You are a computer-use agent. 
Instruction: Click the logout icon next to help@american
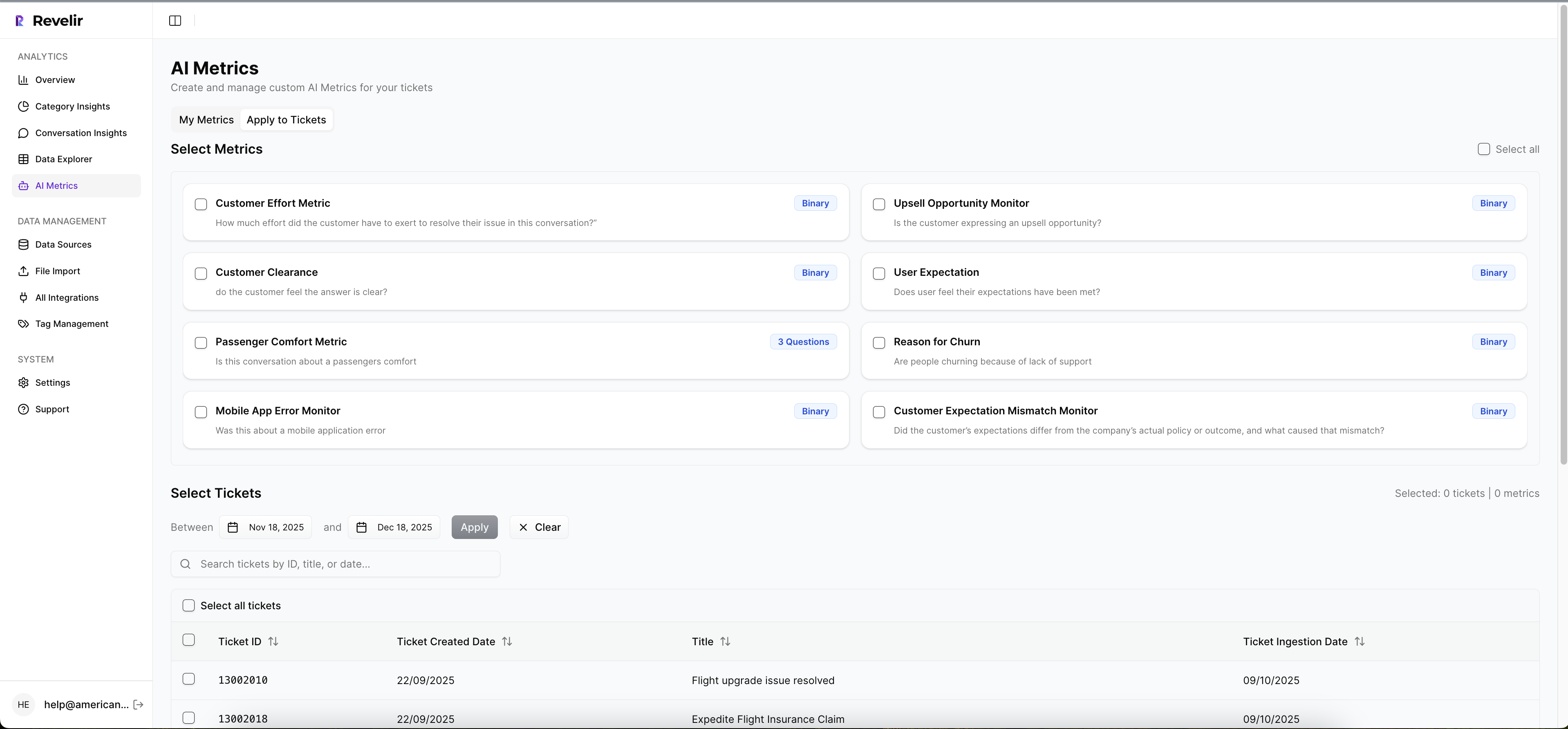tap(139, 704)
